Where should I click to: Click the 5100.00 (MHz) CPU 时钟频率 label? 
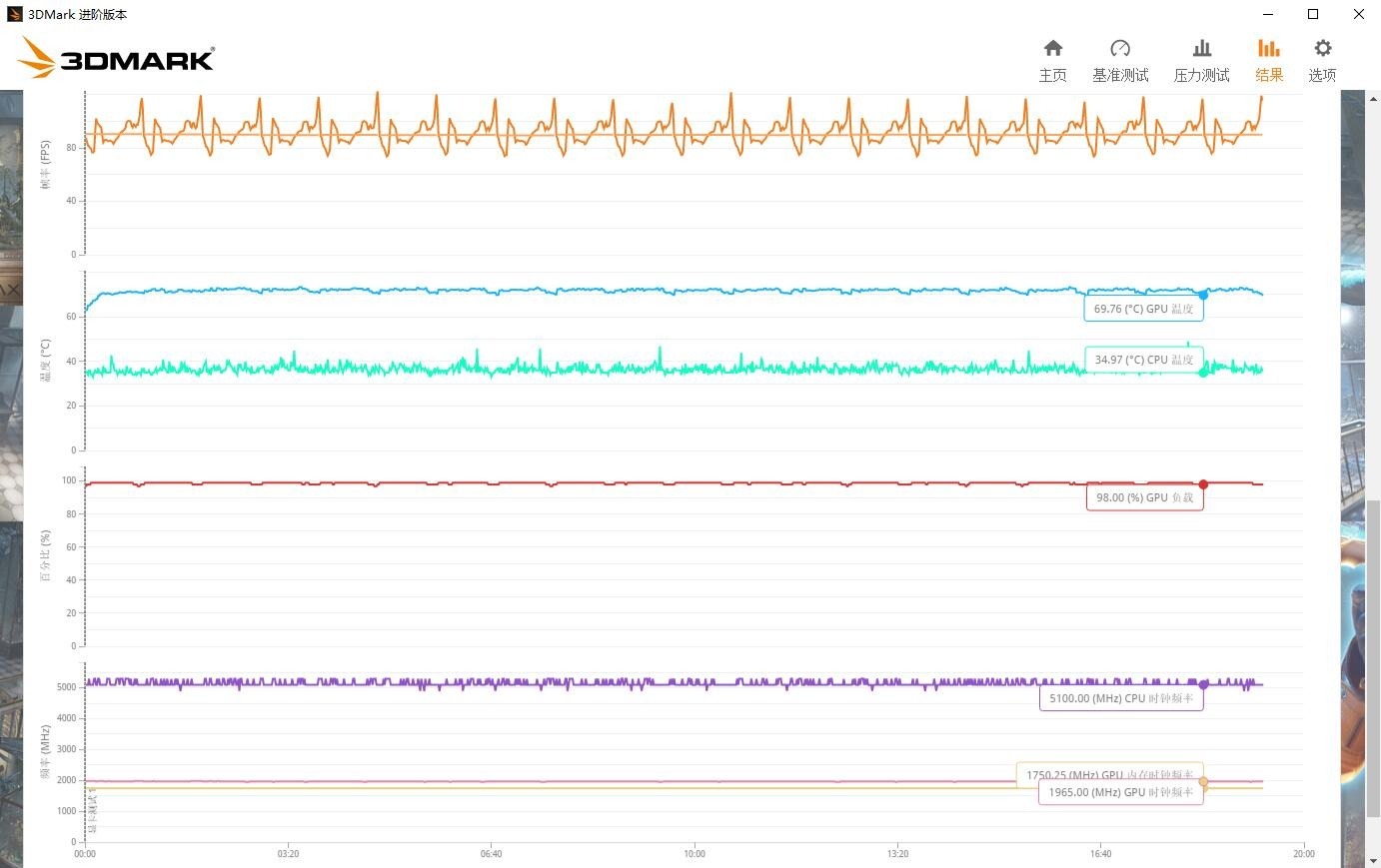click(1120, 698)
